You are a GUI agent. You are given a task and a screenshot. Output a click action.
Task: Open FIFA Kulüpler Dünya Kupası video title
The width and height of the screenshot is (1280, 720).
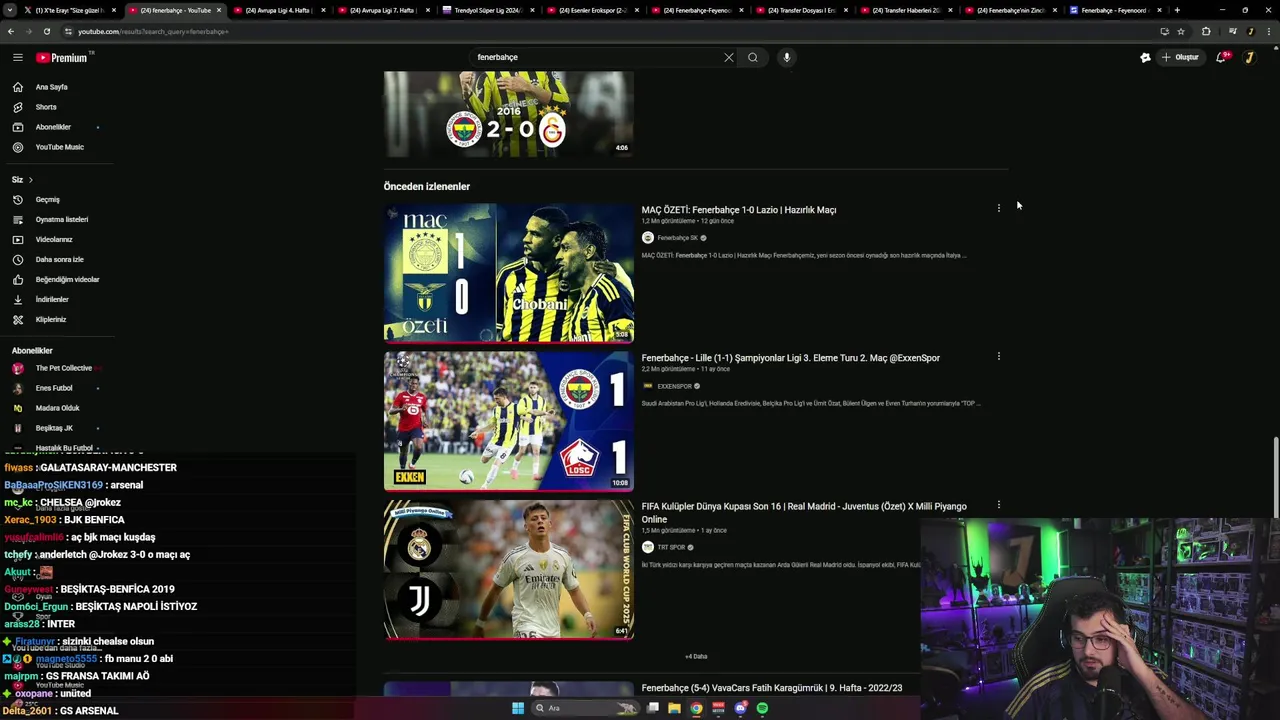coord(804,513)
